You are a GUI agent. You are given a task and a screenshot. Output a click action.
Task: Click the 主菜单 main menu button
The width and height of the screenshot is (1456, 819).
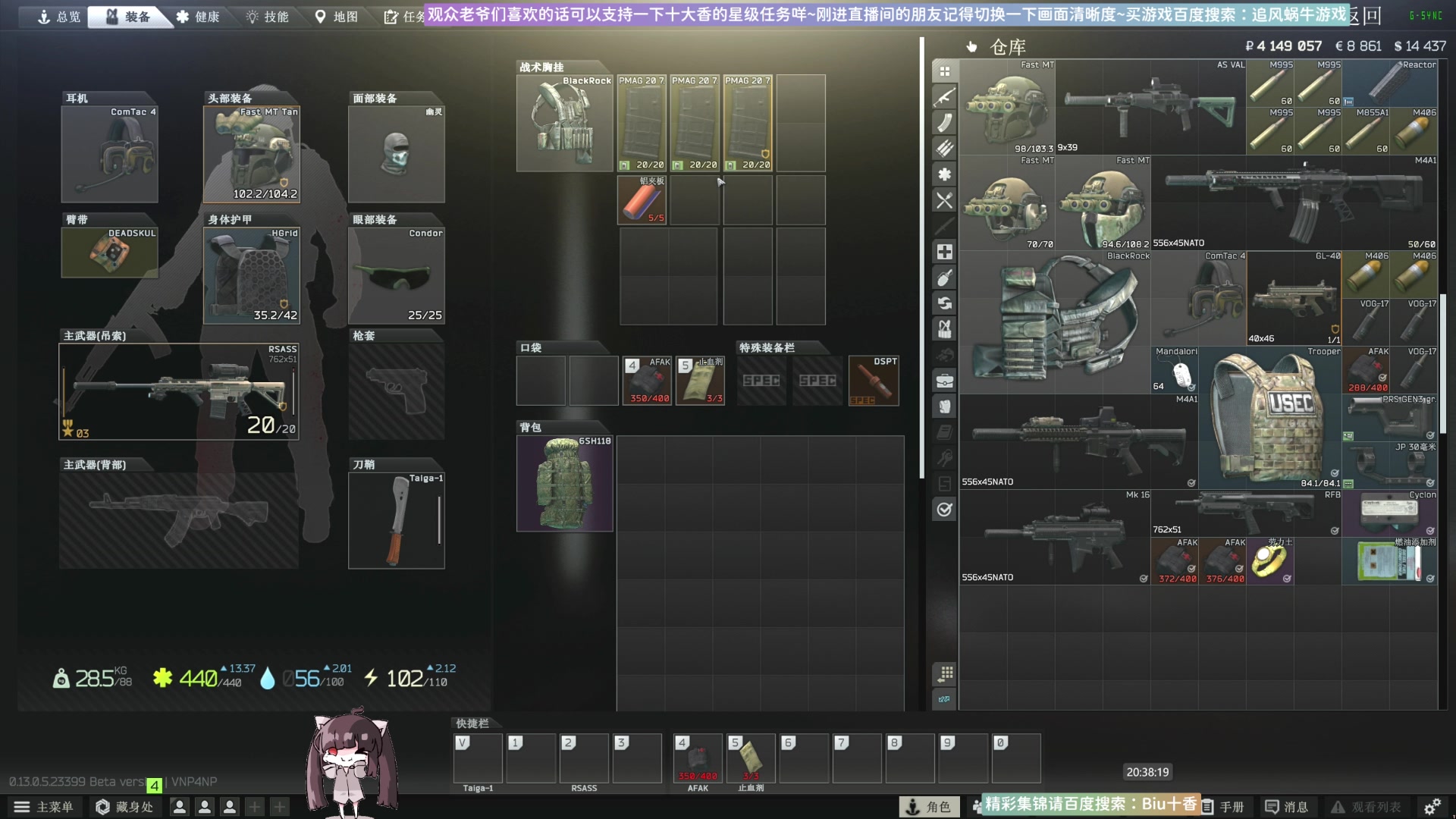point(44,807)
